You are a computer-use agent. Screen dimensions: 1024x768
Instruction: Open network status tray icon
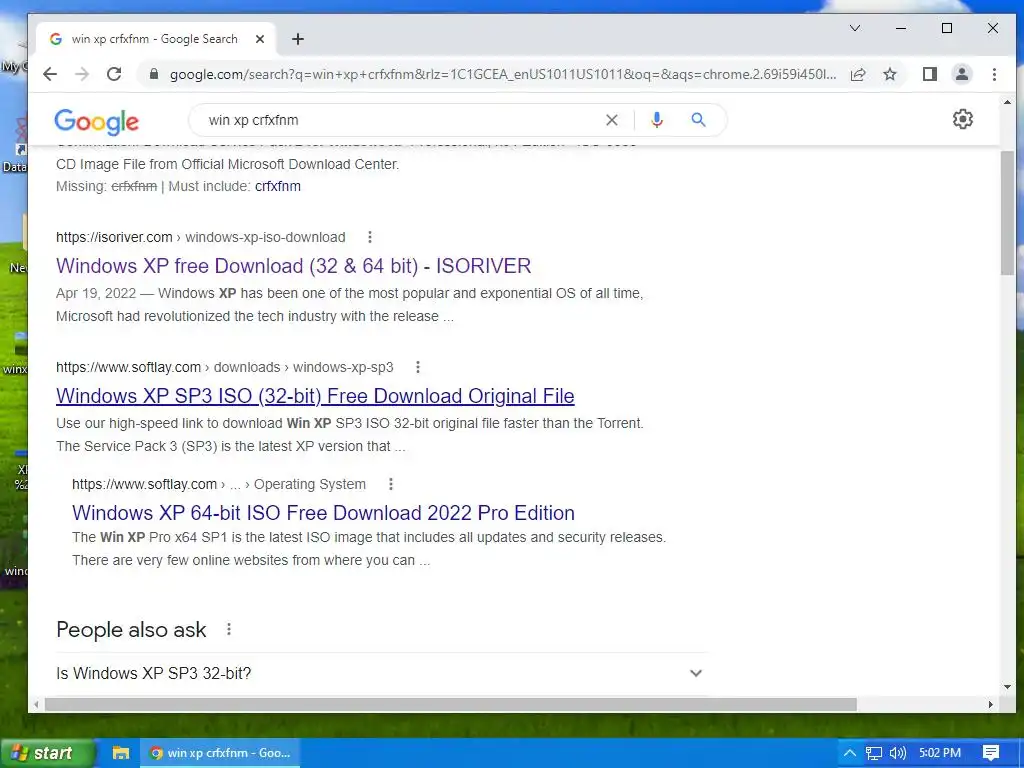[873, 753]
